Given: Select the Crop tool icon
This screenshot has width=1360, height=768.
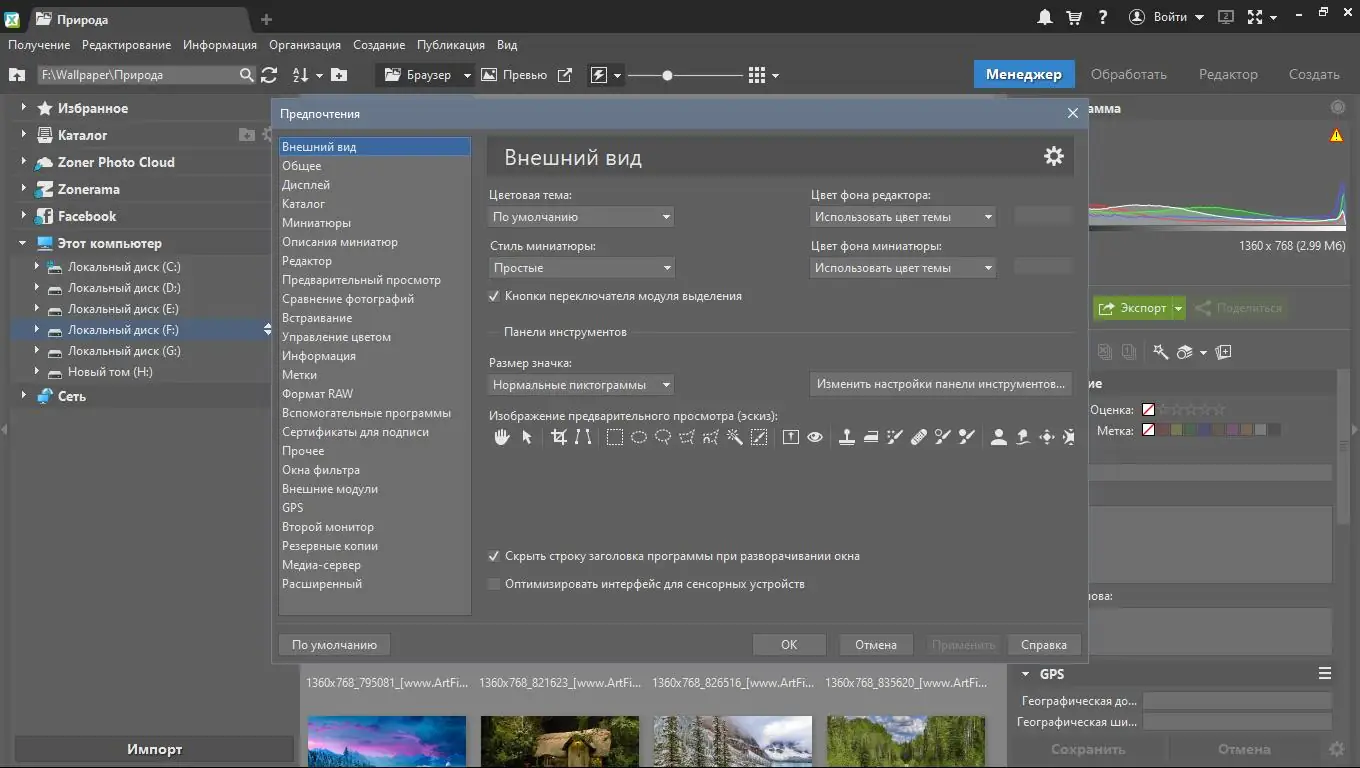Looking at the screenshot, I should 559,437.
